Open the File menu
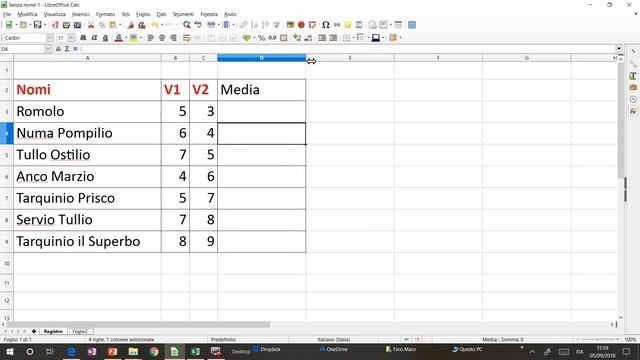Image resolution: width=640 pixels, height=360 pixels. point(7,14)
